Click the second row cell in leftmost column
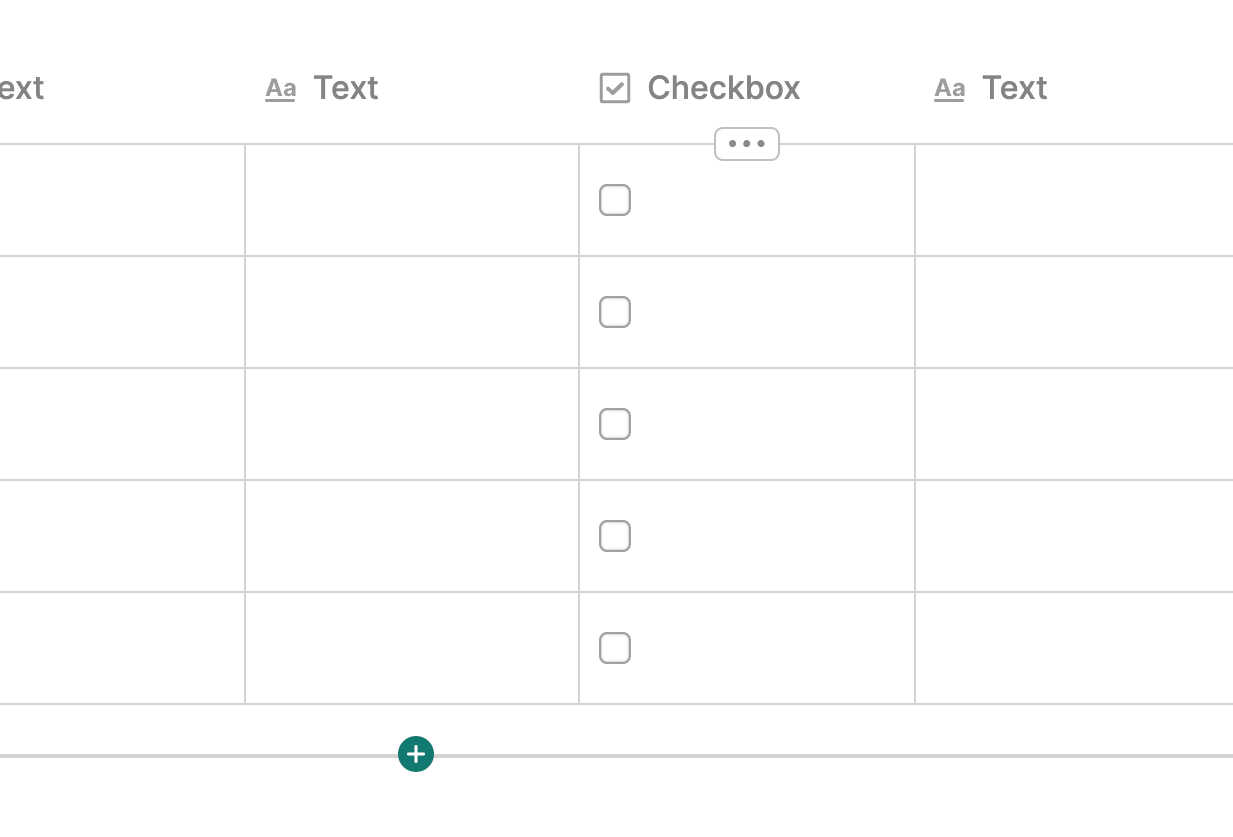 coord(121,312)
